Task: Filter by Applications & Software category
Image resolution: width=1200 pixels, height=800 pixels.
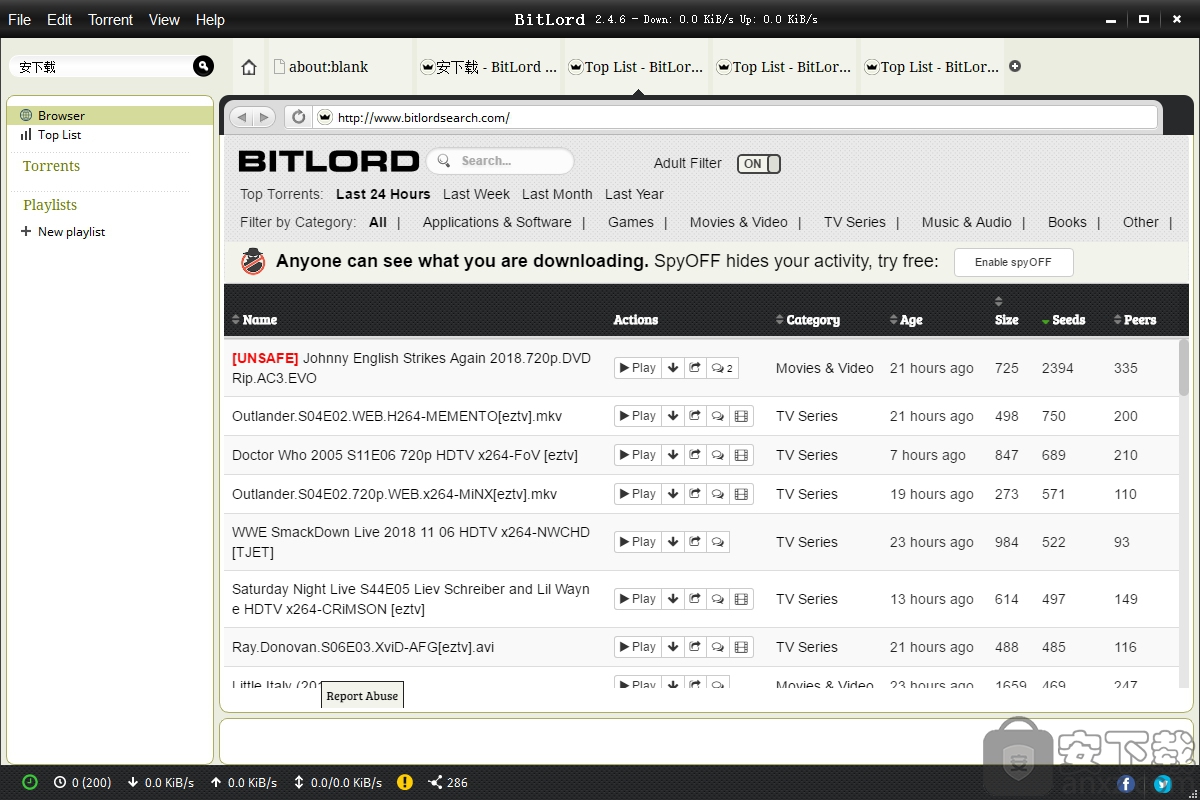Action: tap(497, 222)
